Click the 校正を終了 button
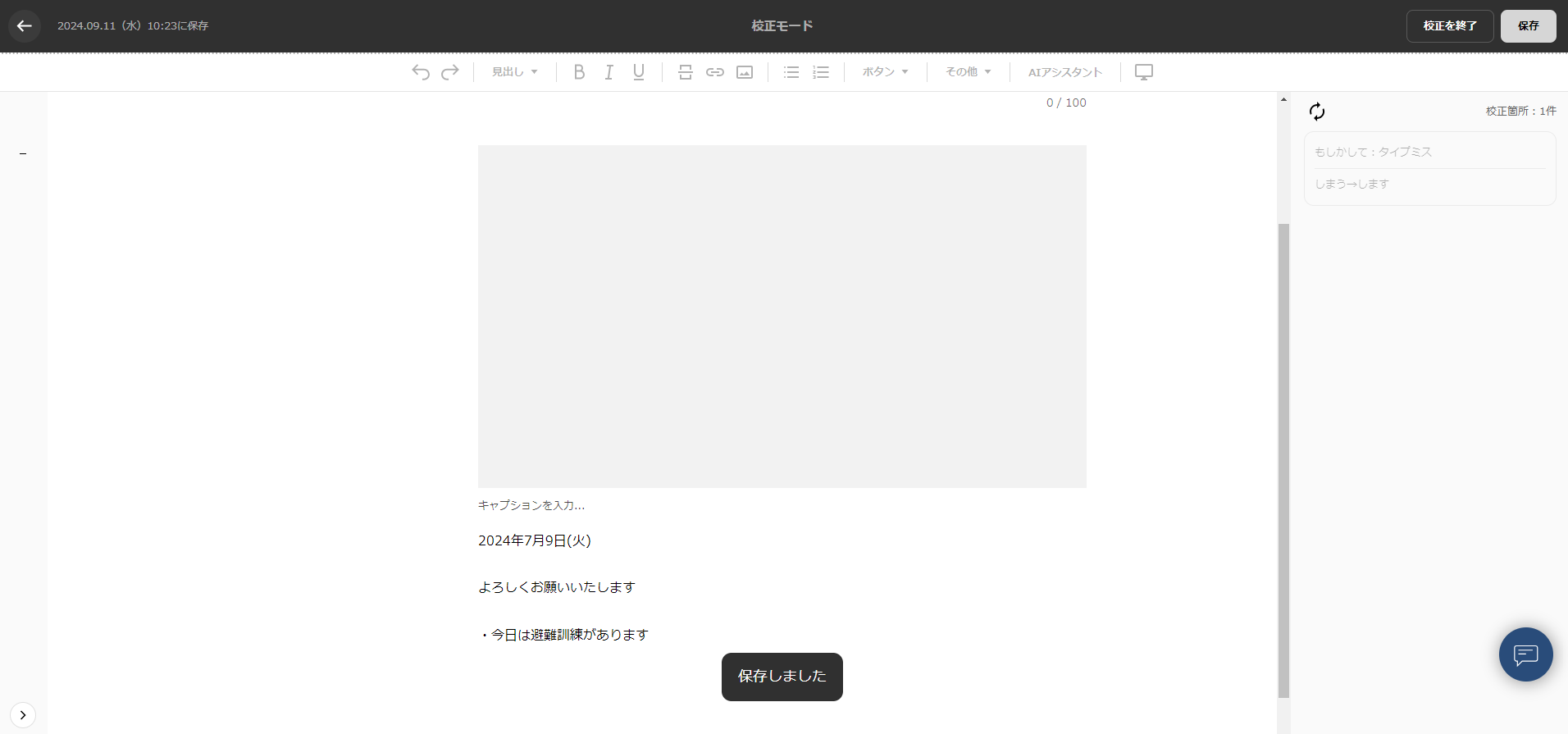The height and width of the screenshot is (734, 1568). (x=1449, y=26)
